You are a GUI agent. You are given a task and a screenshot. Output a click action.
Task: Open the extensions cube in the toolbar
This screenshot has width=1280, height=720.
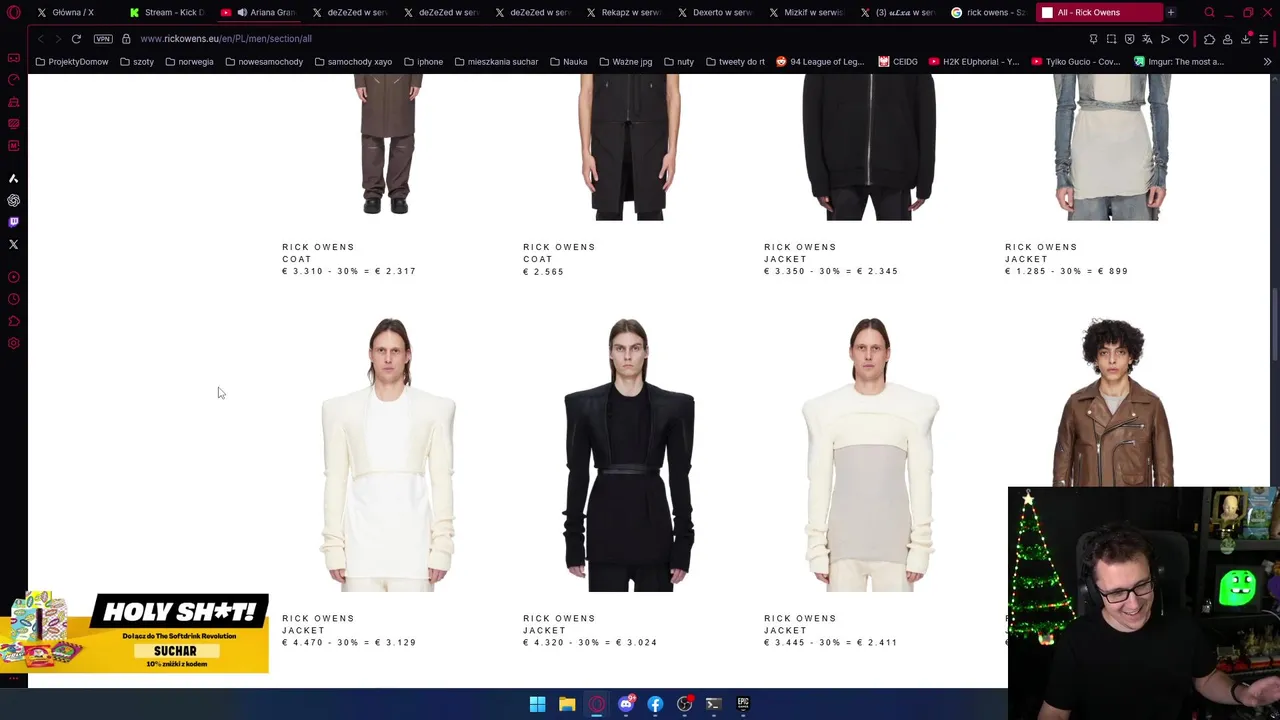[1209, 39]
